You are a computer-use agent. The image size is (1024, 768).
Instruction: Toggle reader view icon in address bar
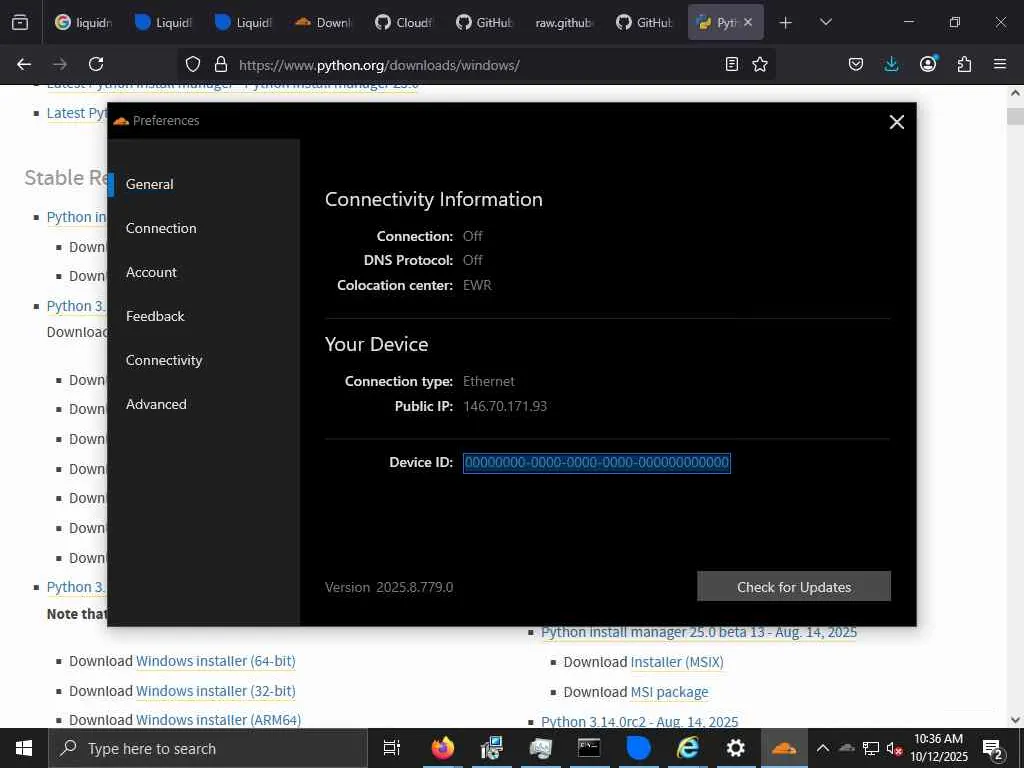click(x=732, y=64)
